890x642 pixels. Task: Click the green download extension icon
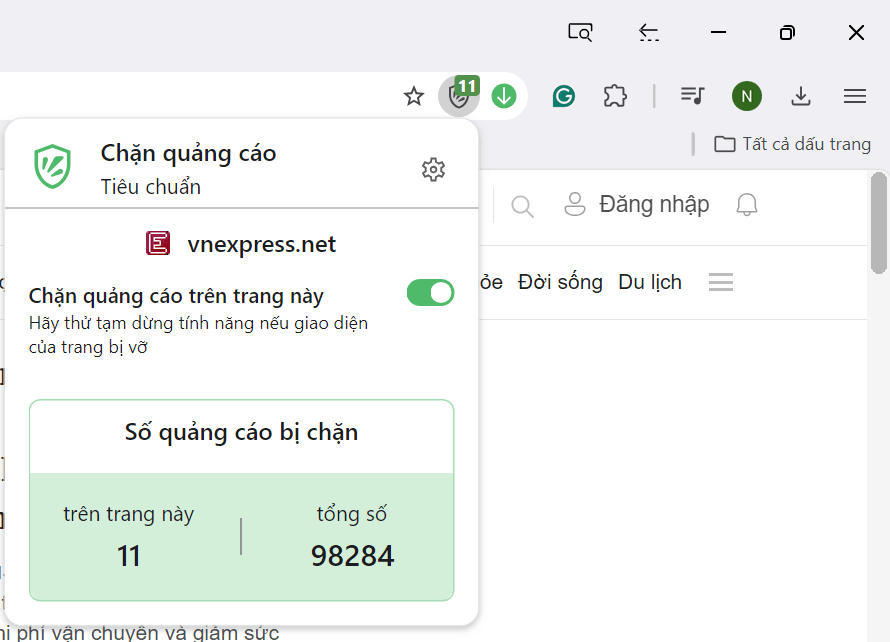coord(504,96)
